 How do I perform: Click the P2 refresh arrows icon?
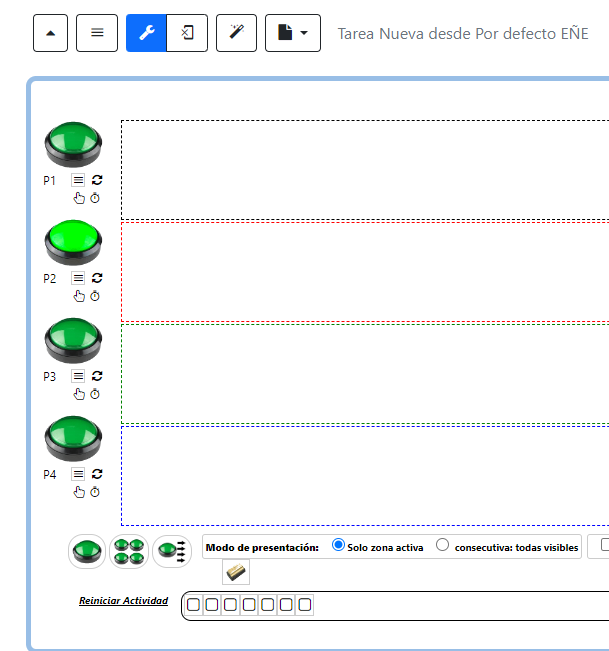point(97,278)
